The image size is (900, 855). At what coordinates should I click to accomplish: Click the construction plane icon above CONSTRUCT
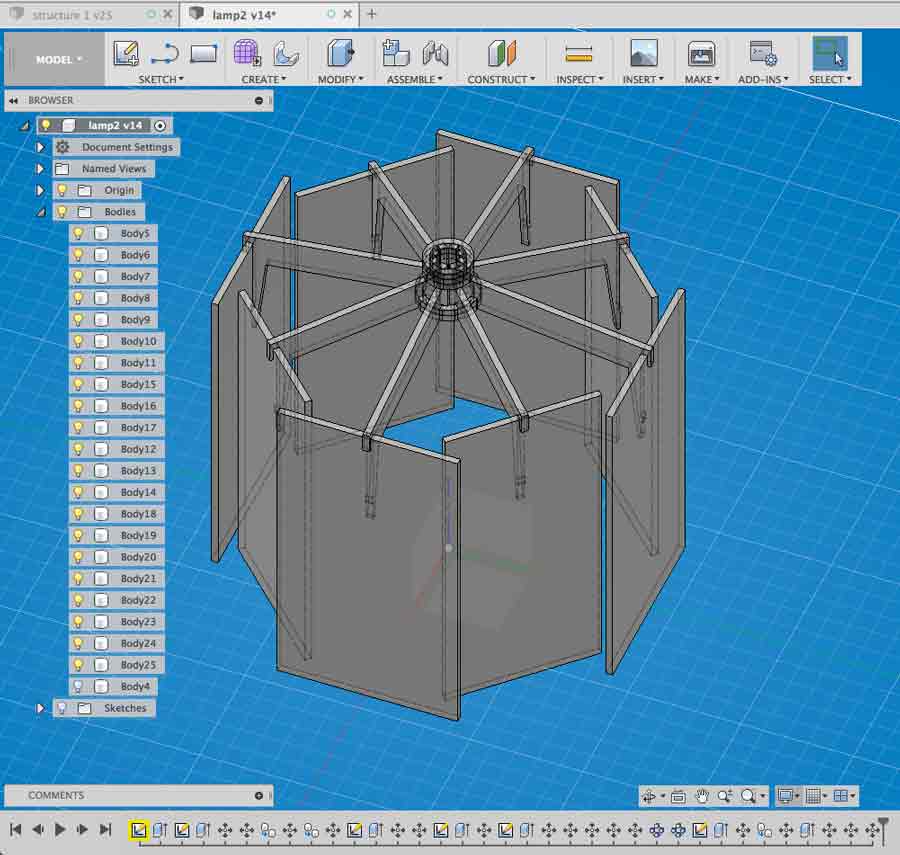(x=501, y=53)
